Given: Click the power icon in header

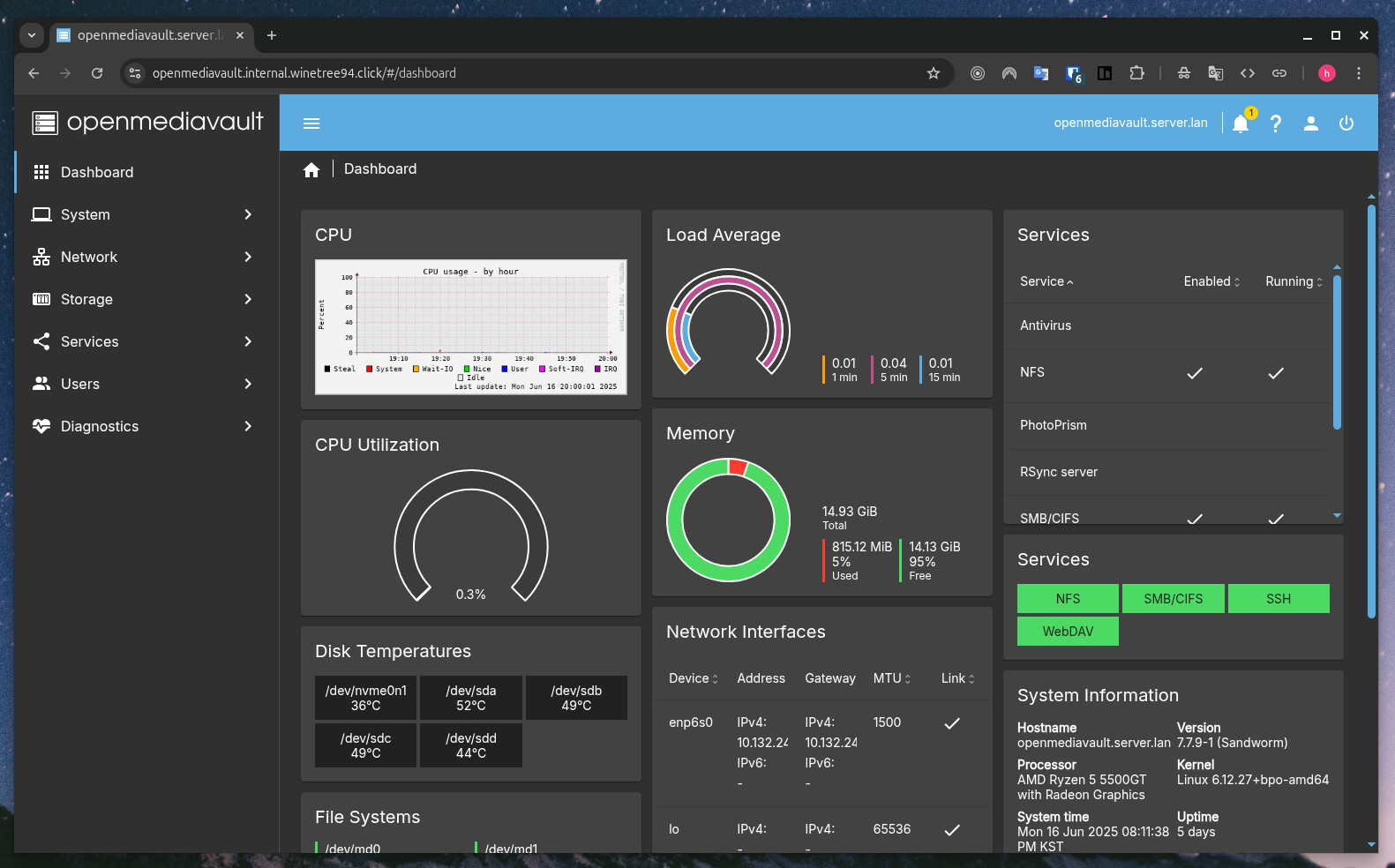Looking at the screenshot, I should pyautogui.click(x=1346, y=123).
